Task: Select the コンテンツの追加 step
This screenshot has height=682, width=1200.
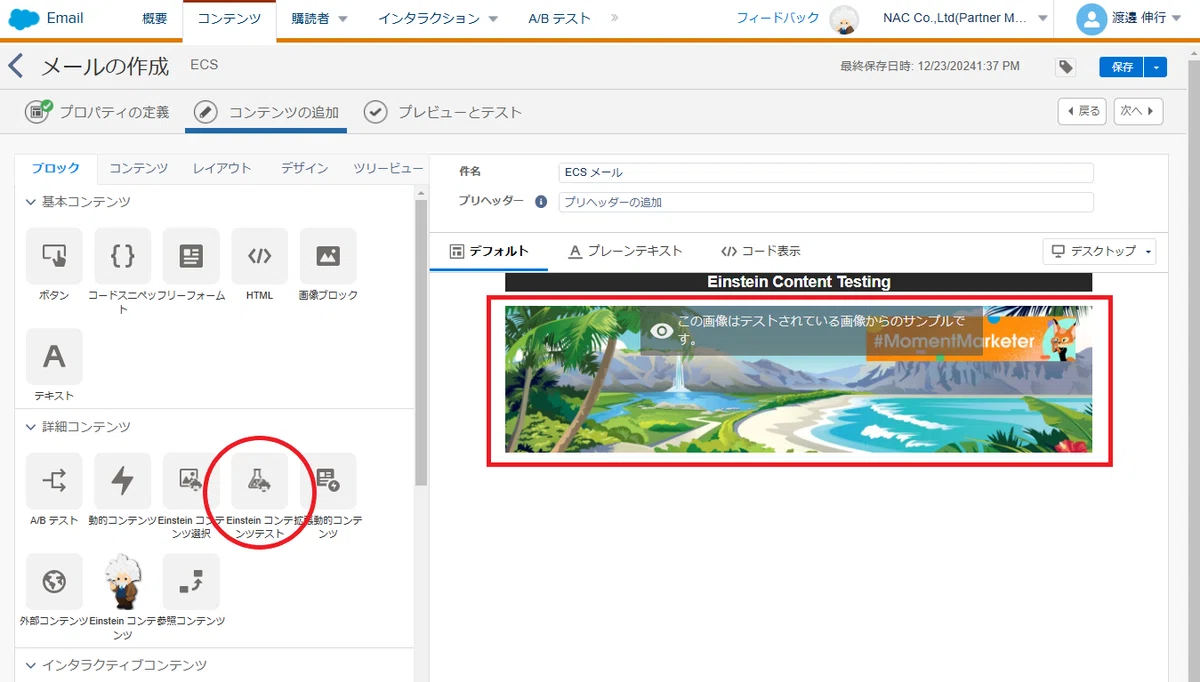Action: point(266,112)
